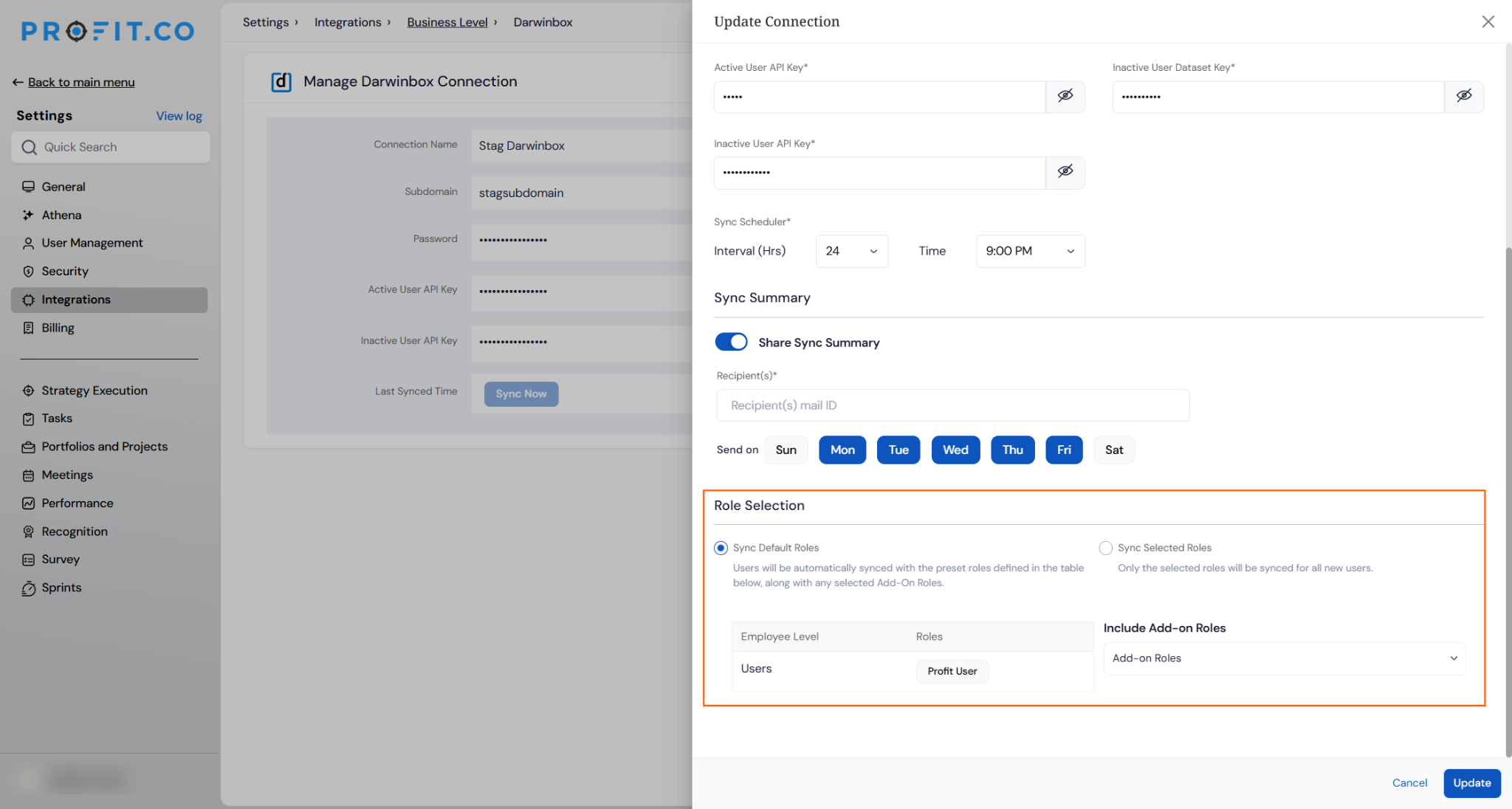Click the General settings icon
Viewport: 1512px width, 809px height.
click(x=28, y=187)
